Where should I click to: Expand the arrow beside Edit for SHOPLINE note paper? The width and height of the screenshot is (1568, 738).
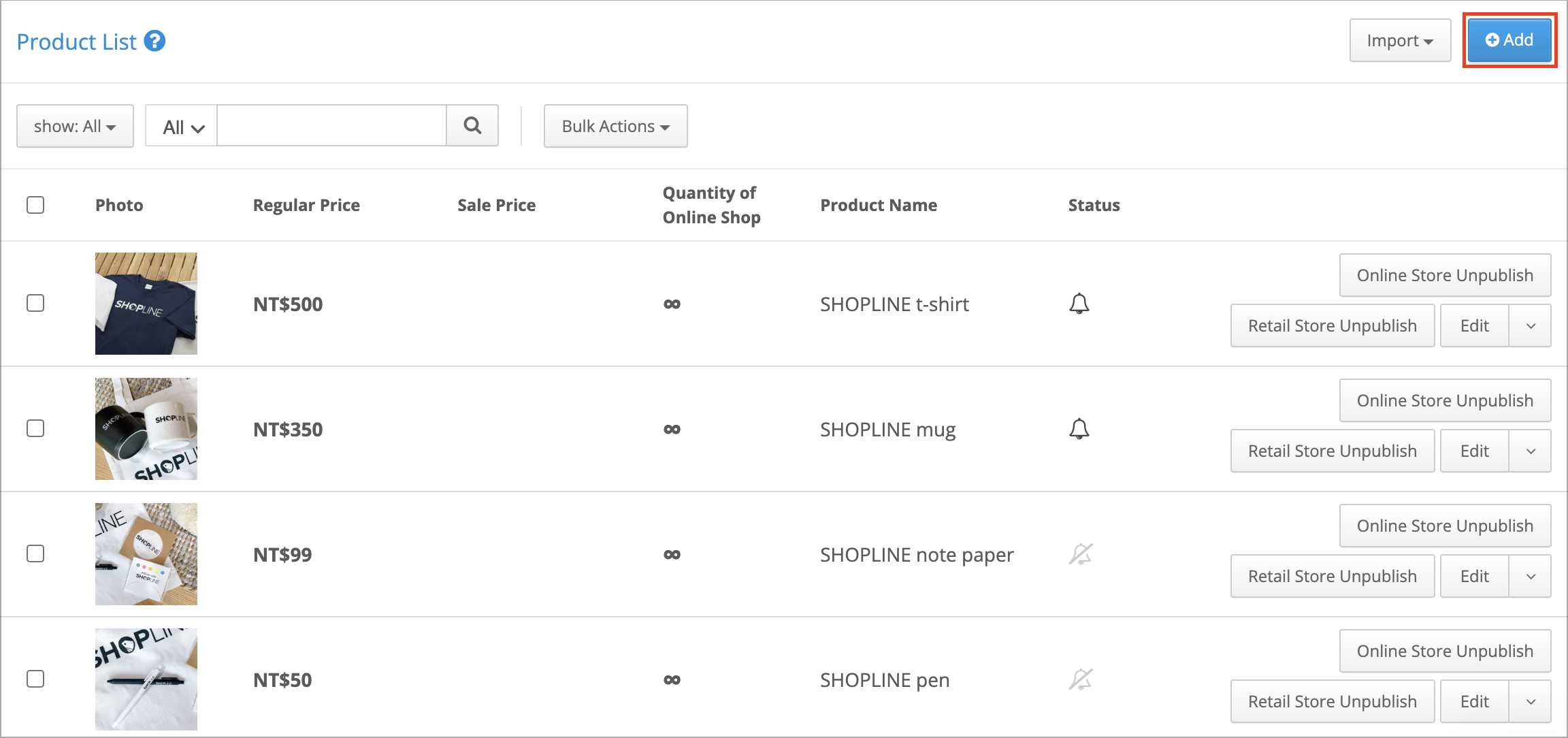pyautogui.click(x=1531, y=576)
